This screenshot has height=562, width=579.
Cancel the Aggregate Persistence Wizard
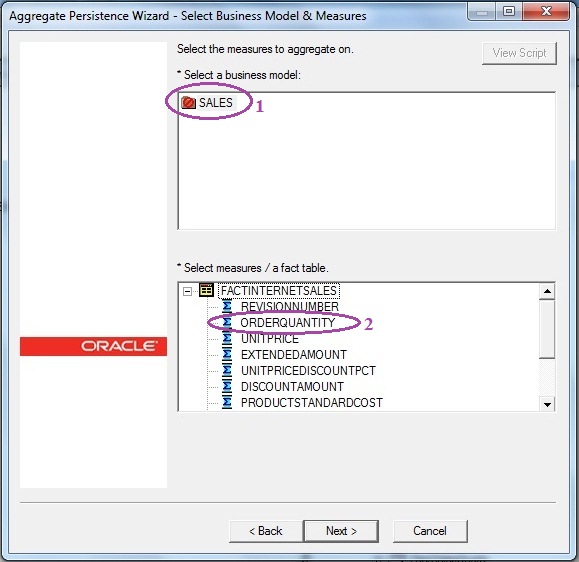pyautogui.click(x=430, y=531)
